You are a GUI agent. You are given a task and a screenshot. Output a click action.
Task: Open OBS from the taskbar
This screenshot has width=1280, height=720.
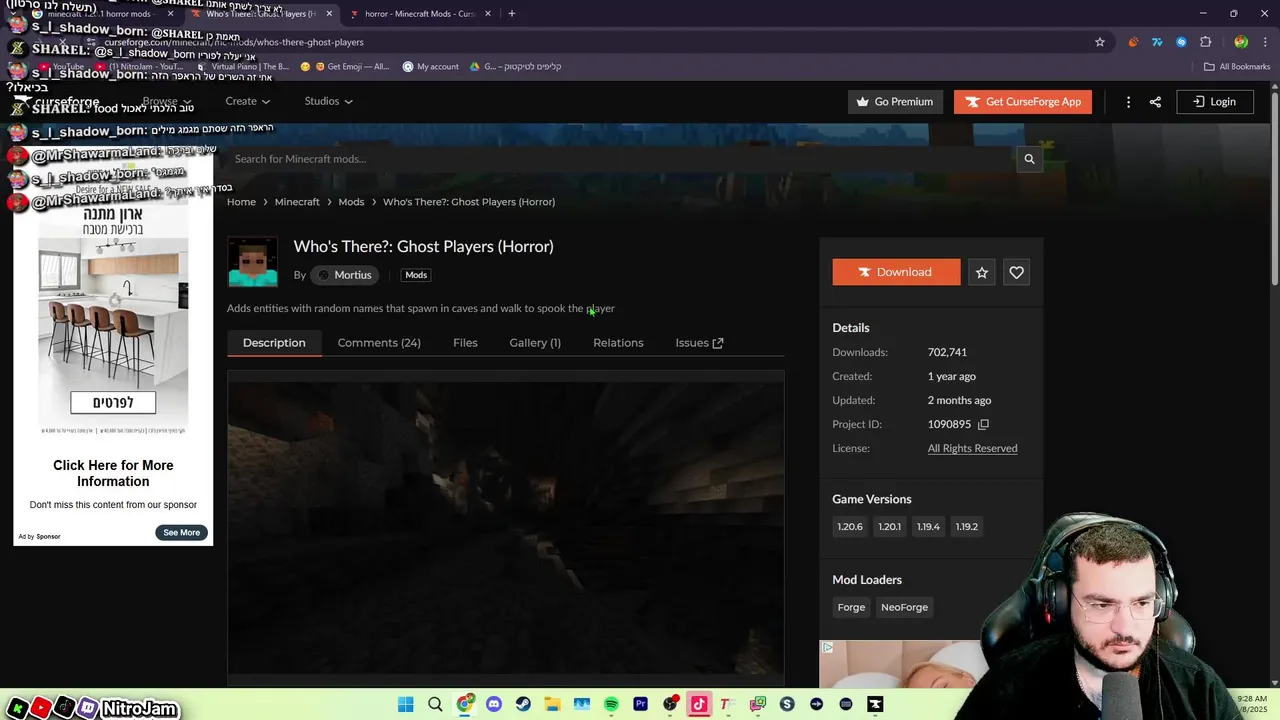(x=670, y=704)
